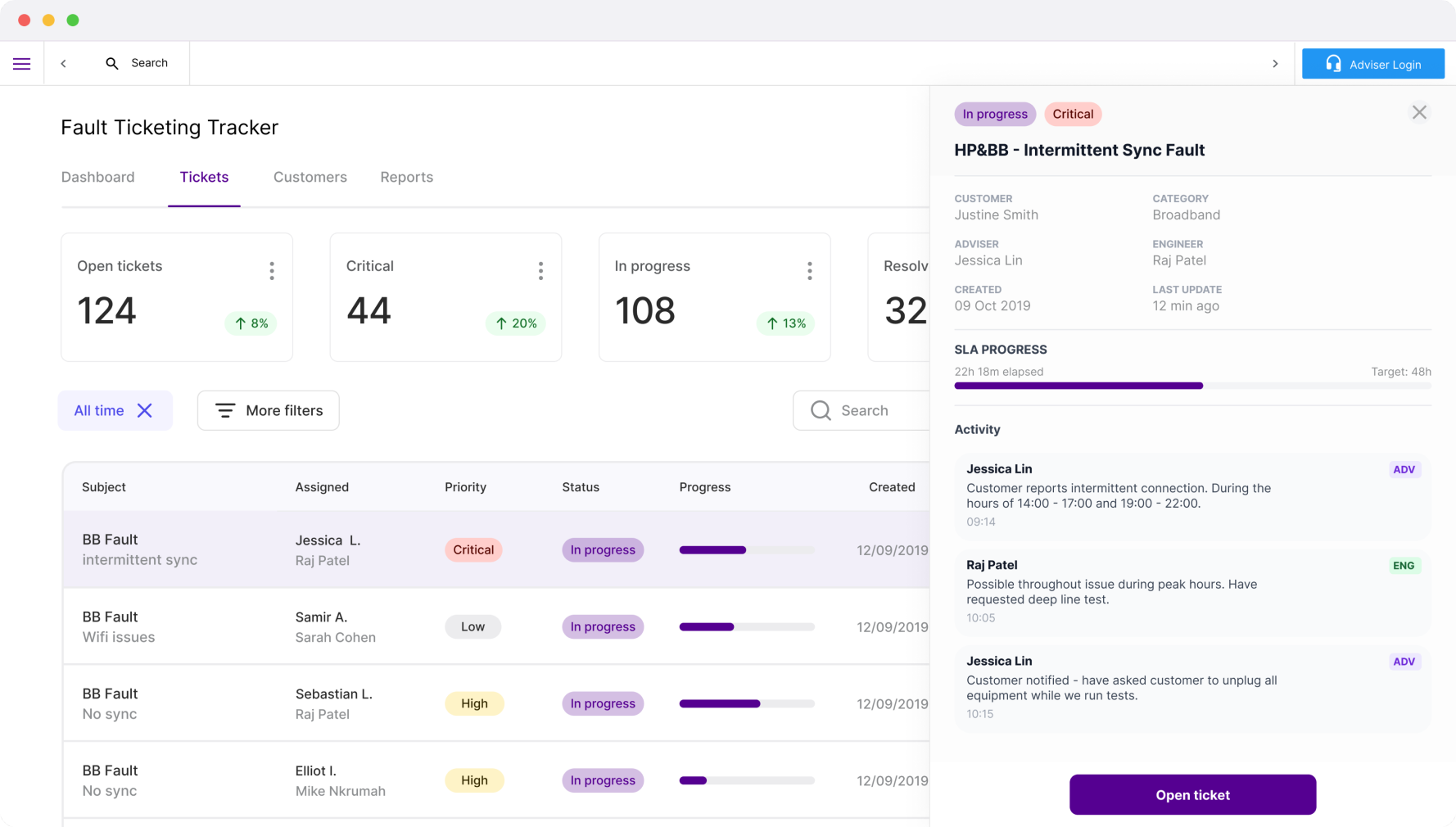The height and width of the screenshot is (827, 1456).
Task: Sort by the Progress column header
Action: click(705, 487)
